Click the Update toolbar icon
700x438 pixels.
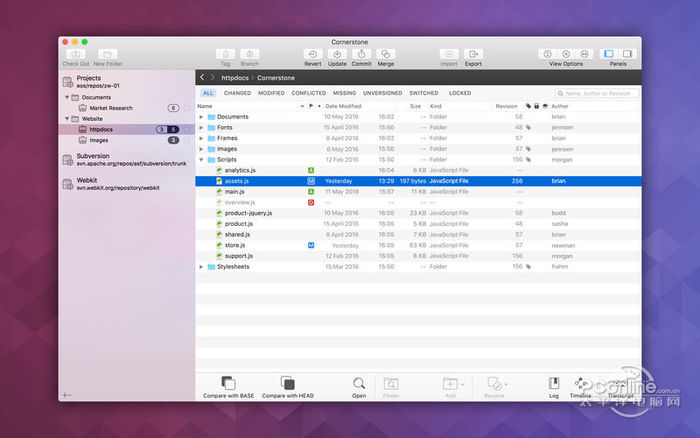pos(337,54)
